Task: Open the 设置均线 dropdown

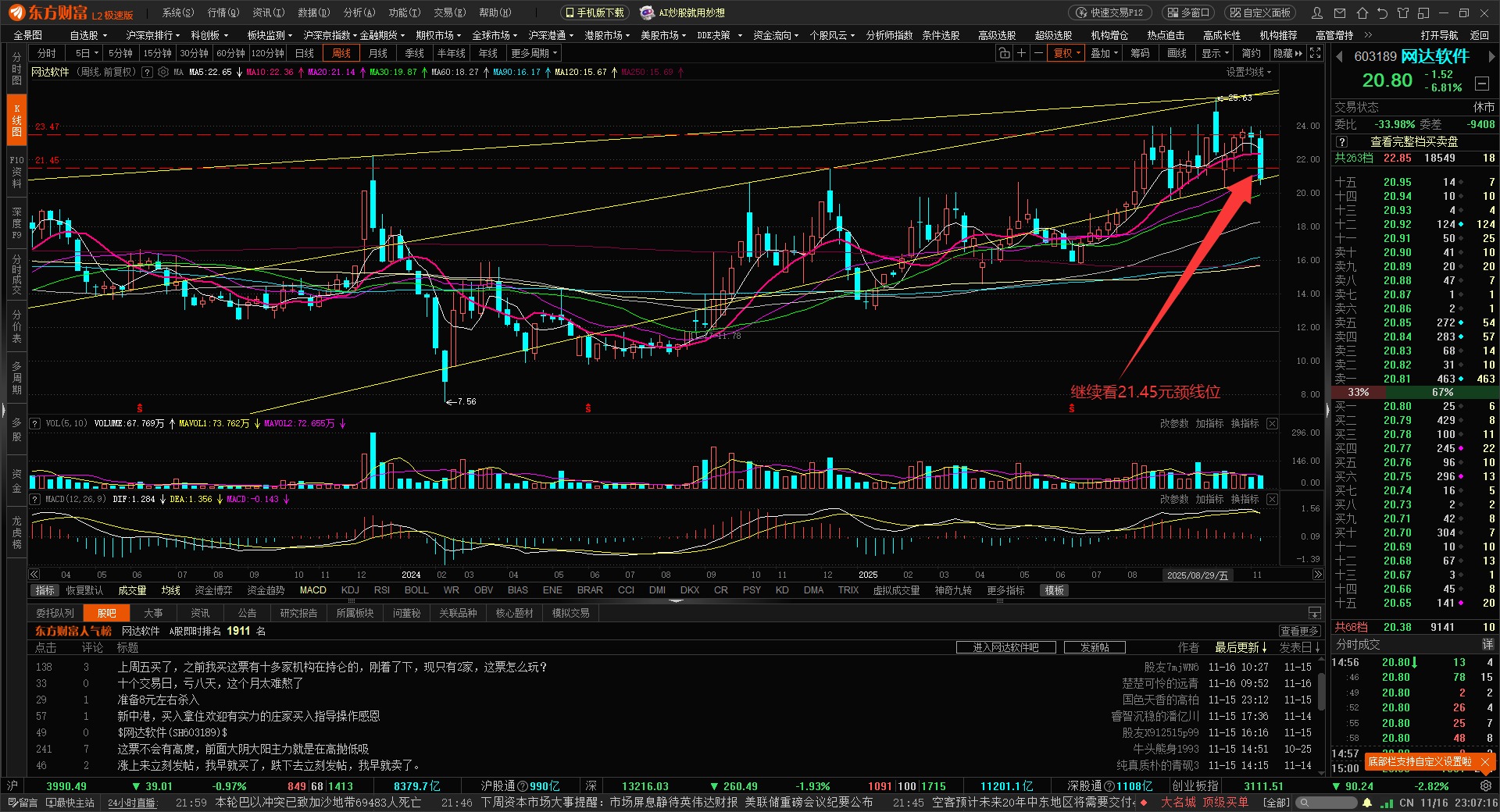Action: (1248, 72)
